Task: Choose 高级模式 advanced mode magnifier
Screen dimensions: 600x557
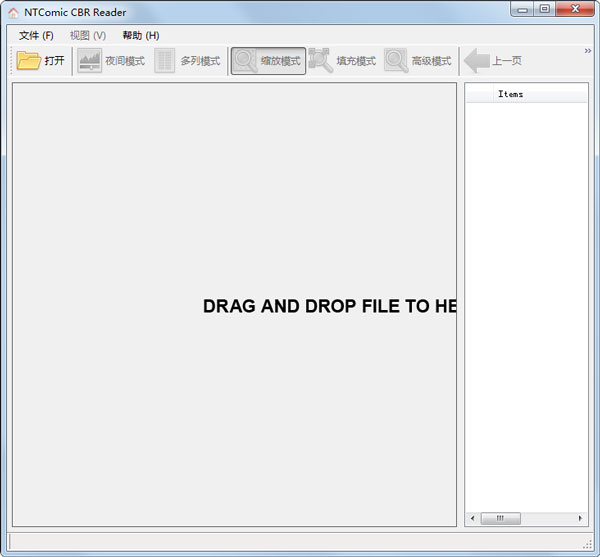Action: [x=396, y=60]
